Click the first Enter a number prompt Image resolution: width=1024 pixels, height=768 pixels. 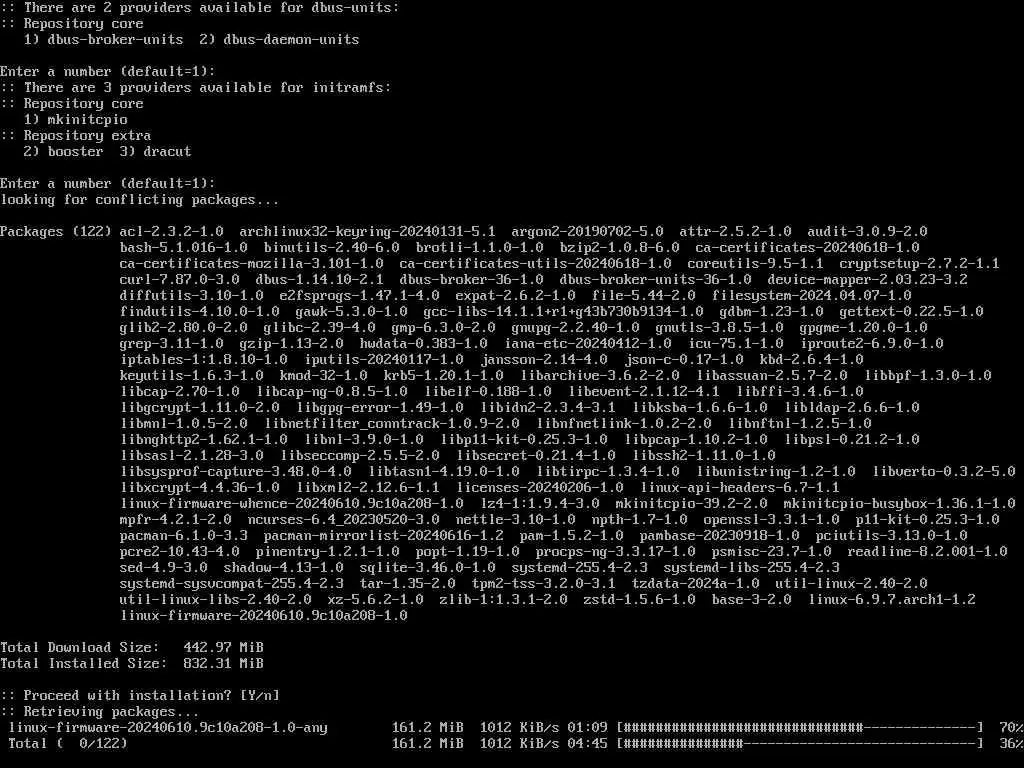coord(108,71)
